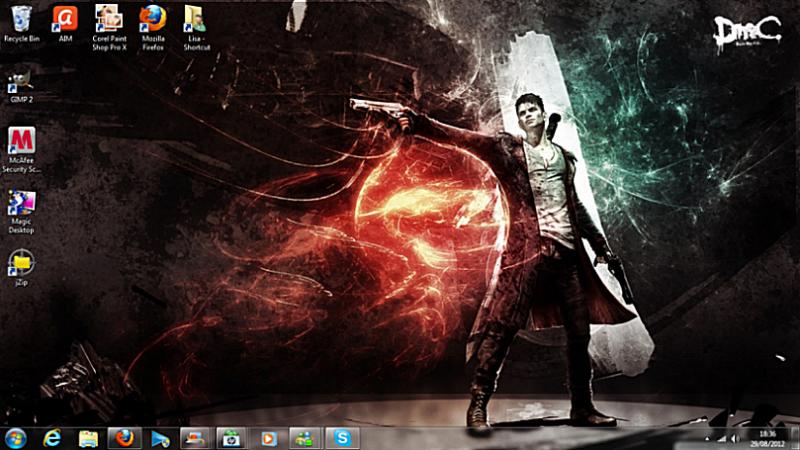Open the Magic Desktop shortcut

point(21,212)
